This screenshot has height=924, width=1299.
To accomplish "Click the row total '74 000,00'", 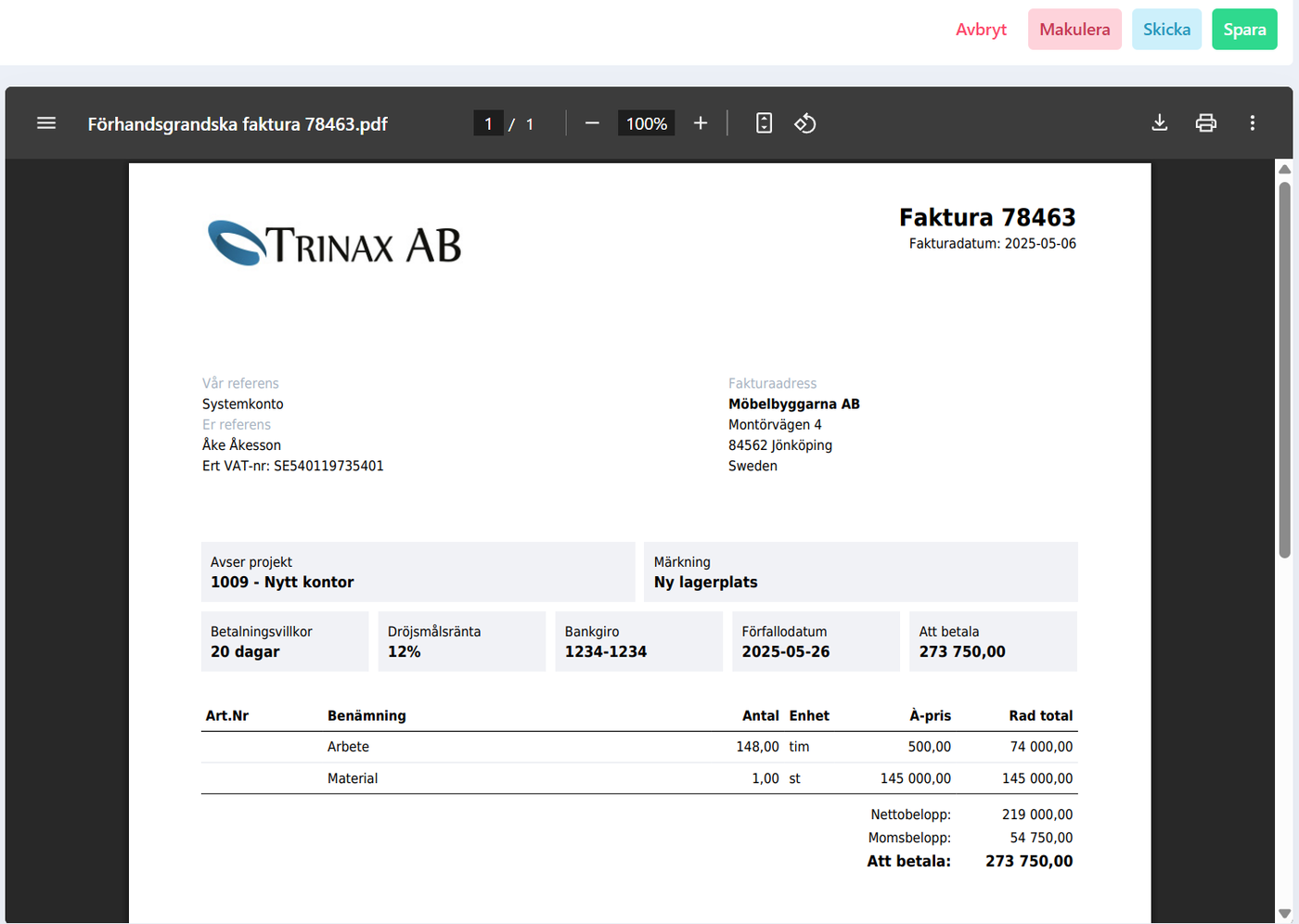I will 1041,747.
